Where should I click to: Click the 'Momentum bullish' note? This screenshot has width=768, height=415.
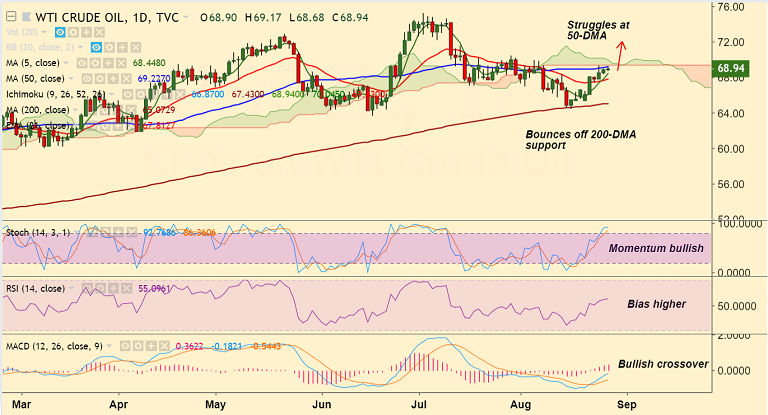pos(656,248)
